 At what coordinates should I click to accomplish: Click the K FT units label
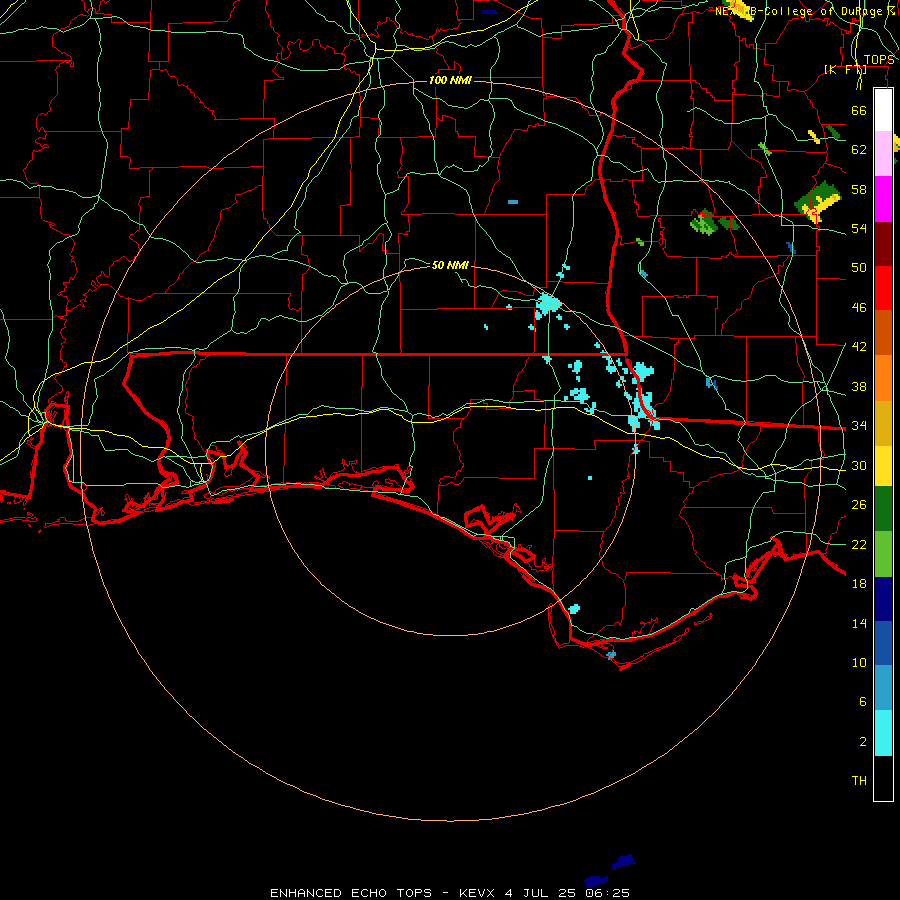pyautogui.click(x=845, y=69)
